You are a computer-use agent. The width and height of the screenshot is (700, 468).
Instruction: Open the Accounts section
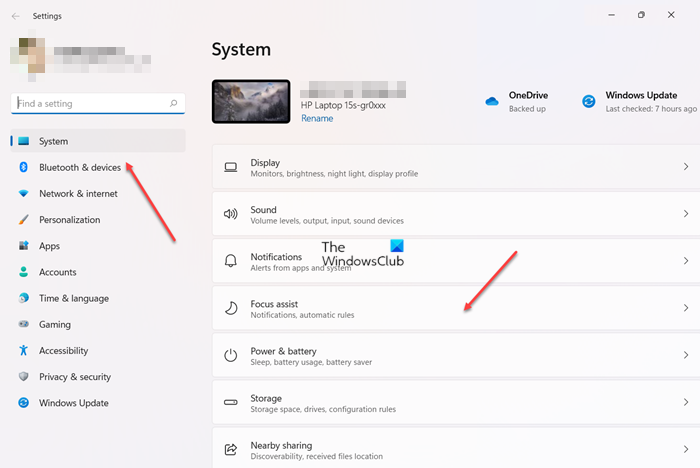(98, 272)
